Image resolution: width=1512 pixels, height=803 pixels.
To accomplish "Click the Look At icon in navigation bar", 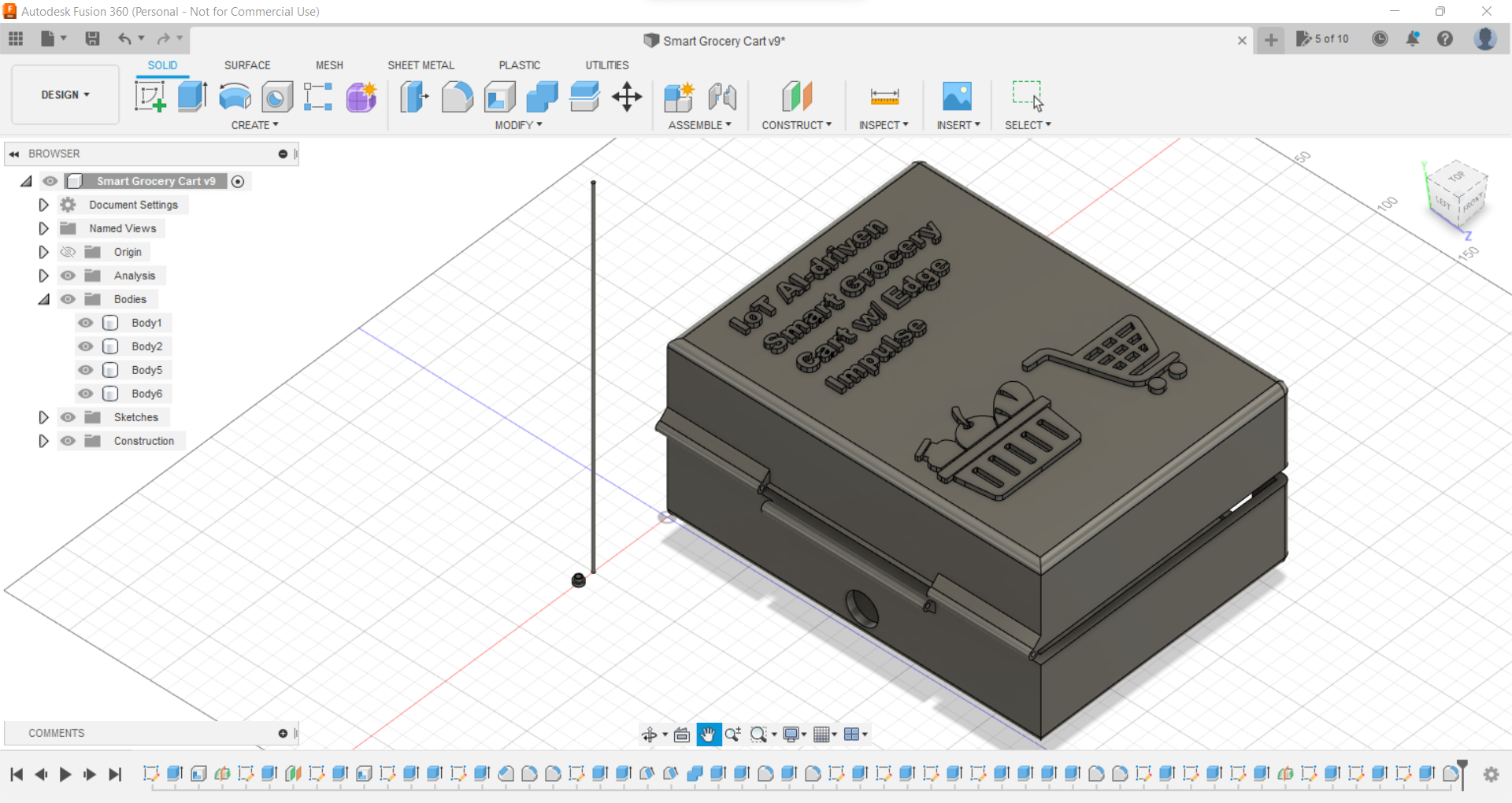I will 682,735.
